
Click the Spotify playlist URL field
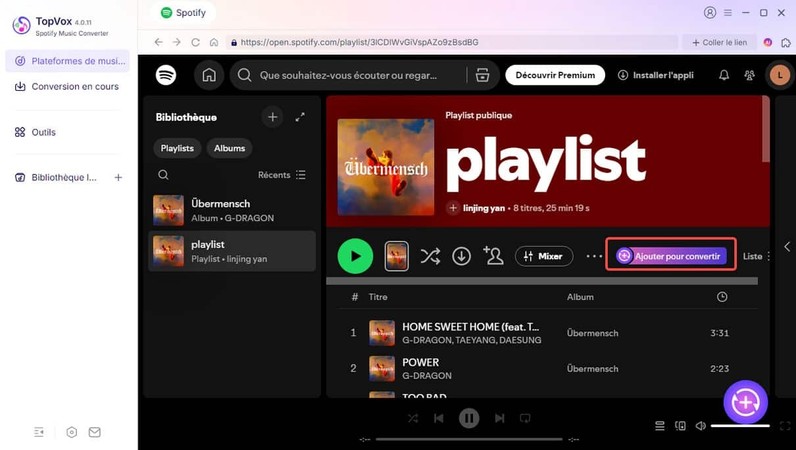[x=452, y=42]
